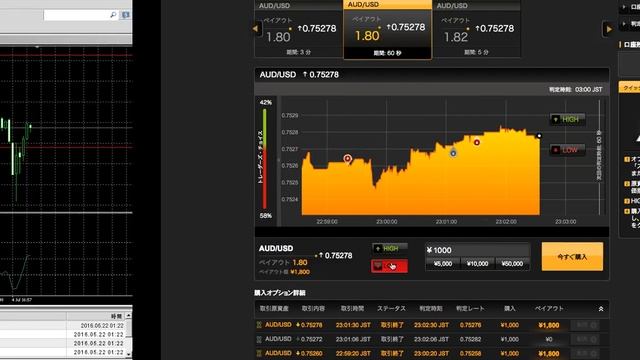
Task: Click the 取引原資産 column header
Action: point(274,309)
